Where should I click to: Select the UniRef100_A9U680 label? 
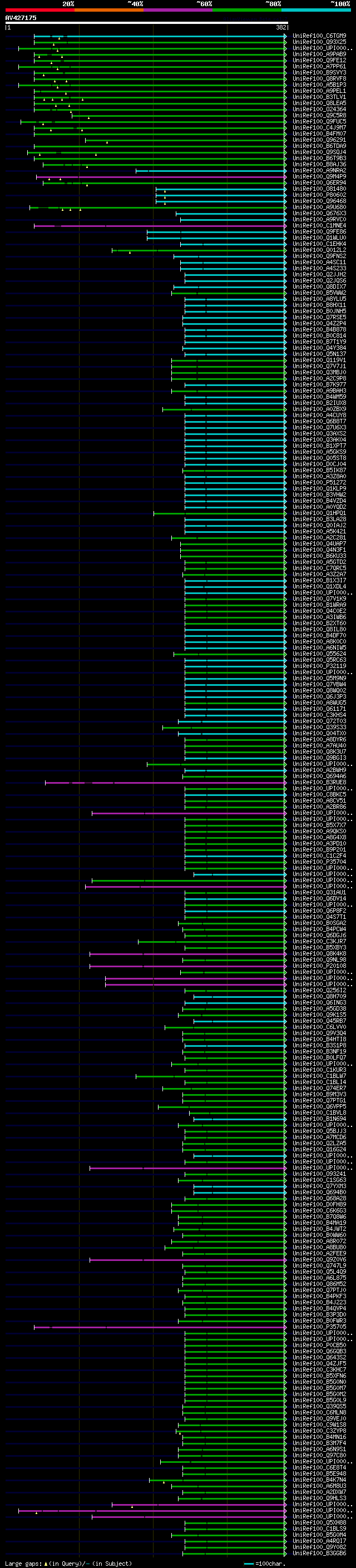319,207
